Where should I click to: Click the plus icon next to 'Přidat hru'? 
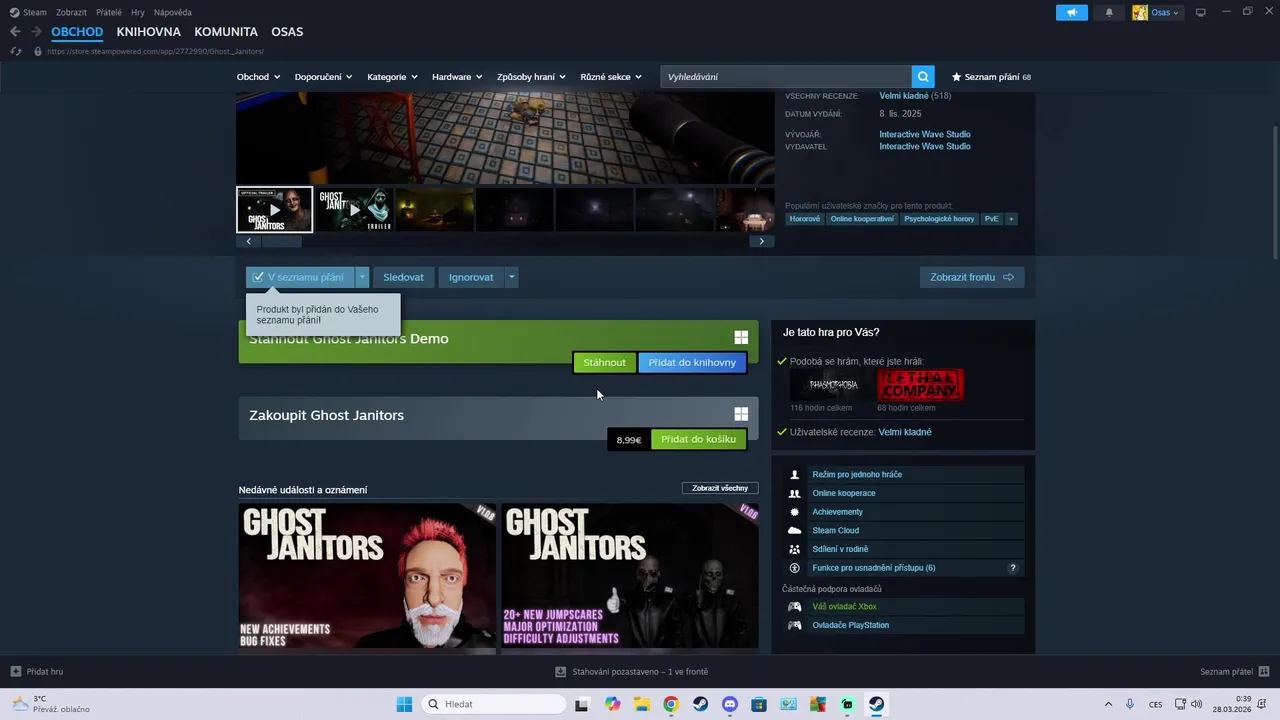15,672
